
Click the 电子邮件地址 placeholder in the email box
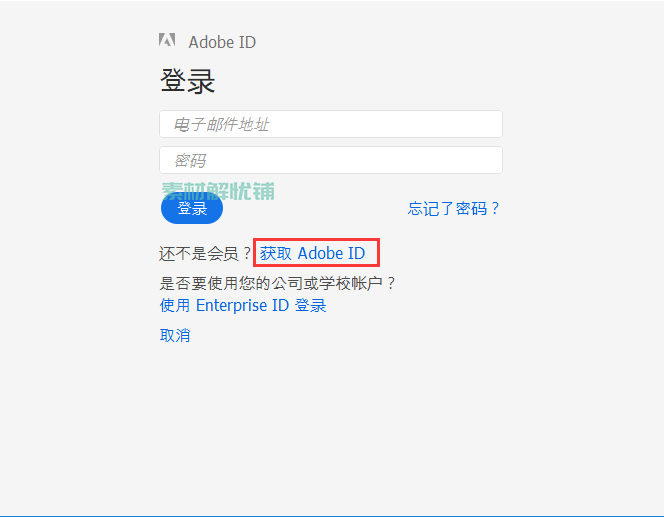[221, 124]
